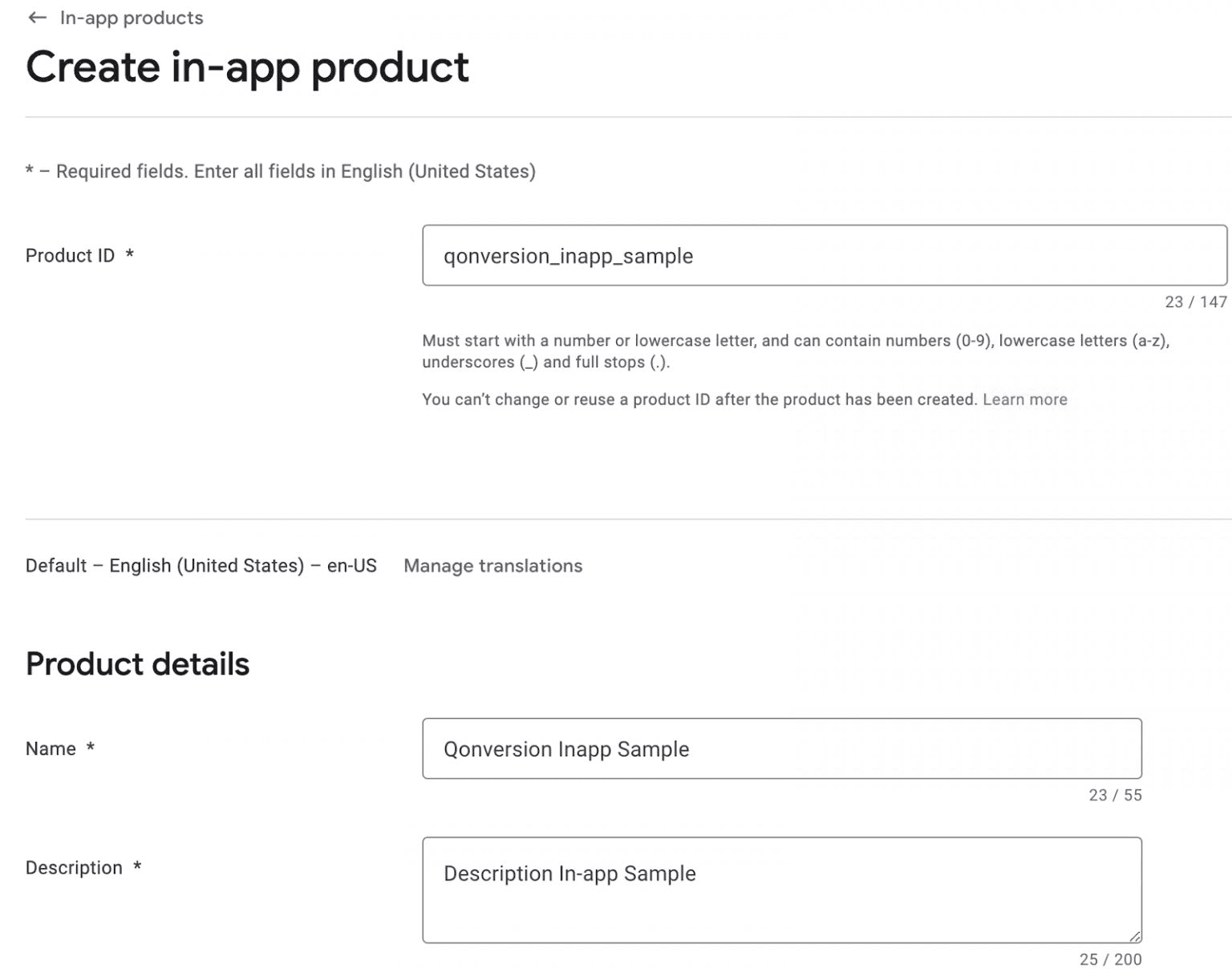Click the Name input field
The height and width of the screenshot is (969, 1232).
click(x=782, y=748)
